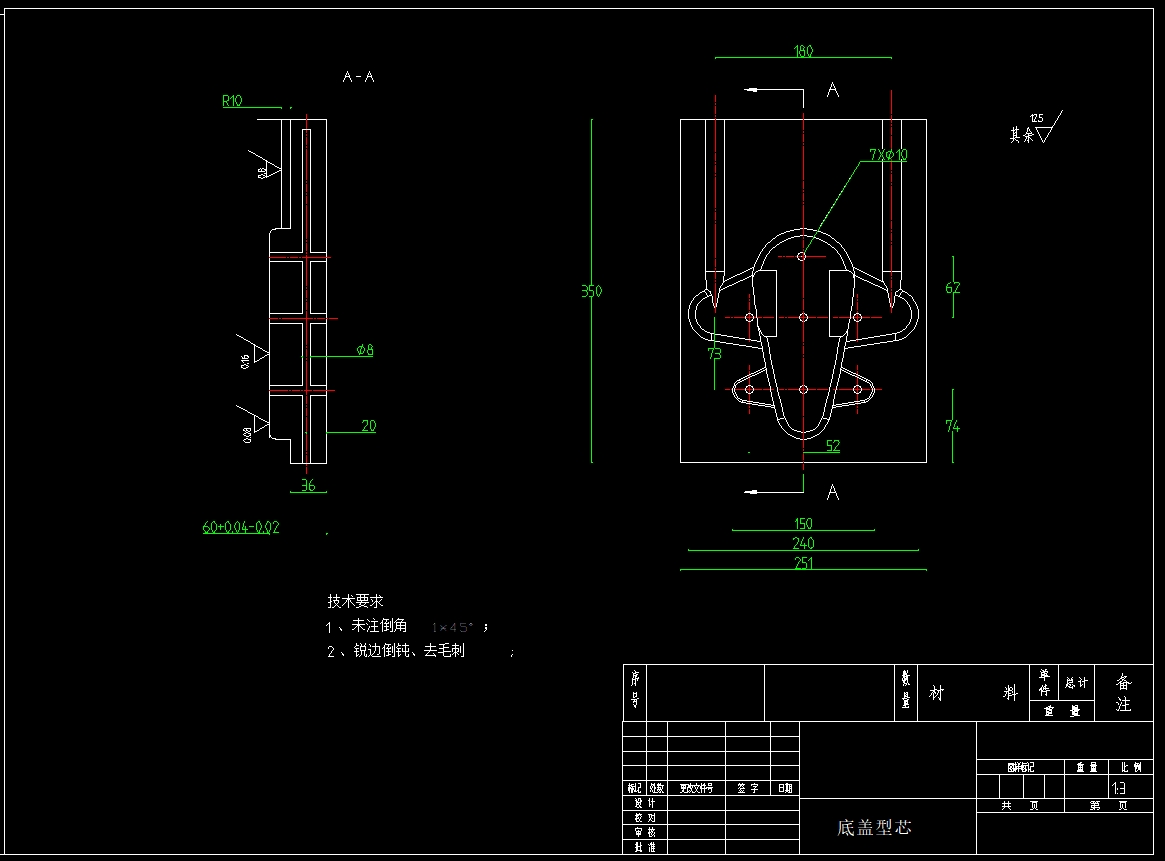1165x861 pixels.
Task: Select the 1:3 scale value
Action: [1119, 788]
